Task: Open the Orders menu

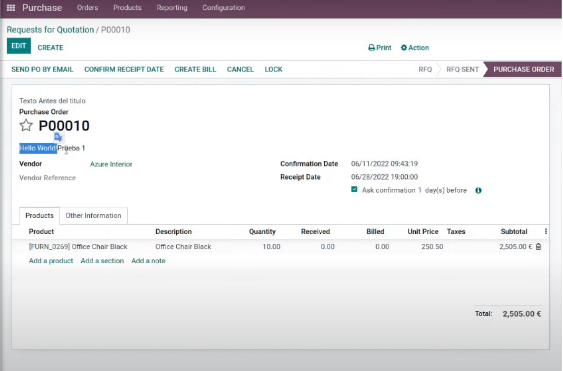Action: tap(87, 8)
